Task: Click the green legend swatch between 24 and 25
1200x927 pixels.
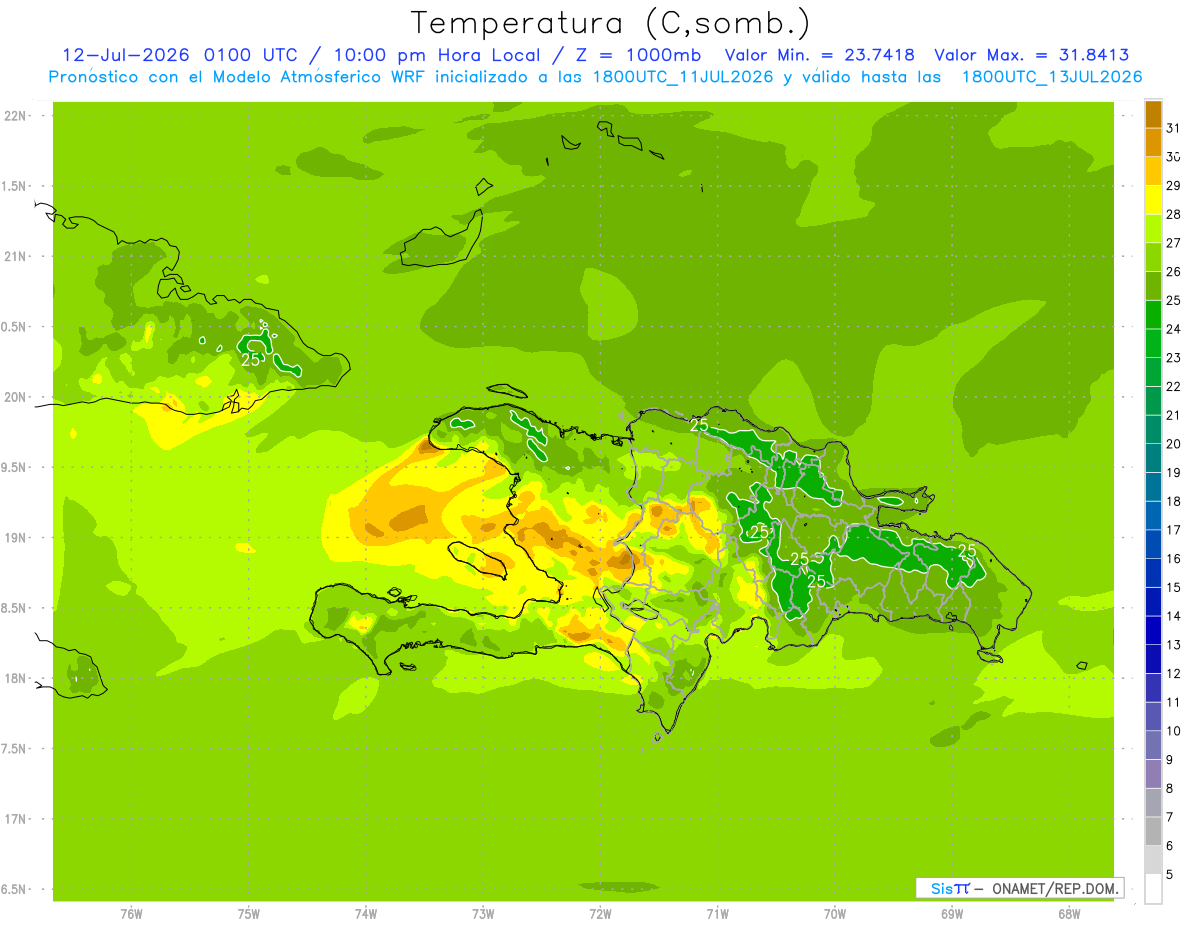Action: coord(1153,314)
